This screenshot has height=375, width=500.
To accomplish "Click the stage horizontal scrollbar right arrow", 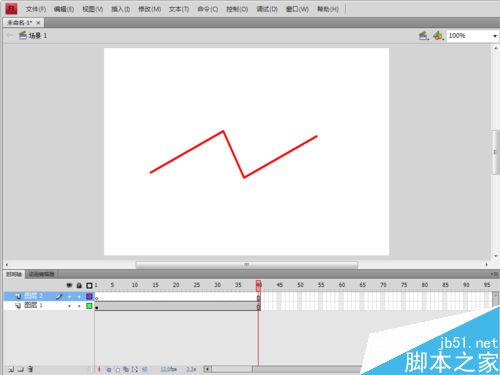I will 487,265.
